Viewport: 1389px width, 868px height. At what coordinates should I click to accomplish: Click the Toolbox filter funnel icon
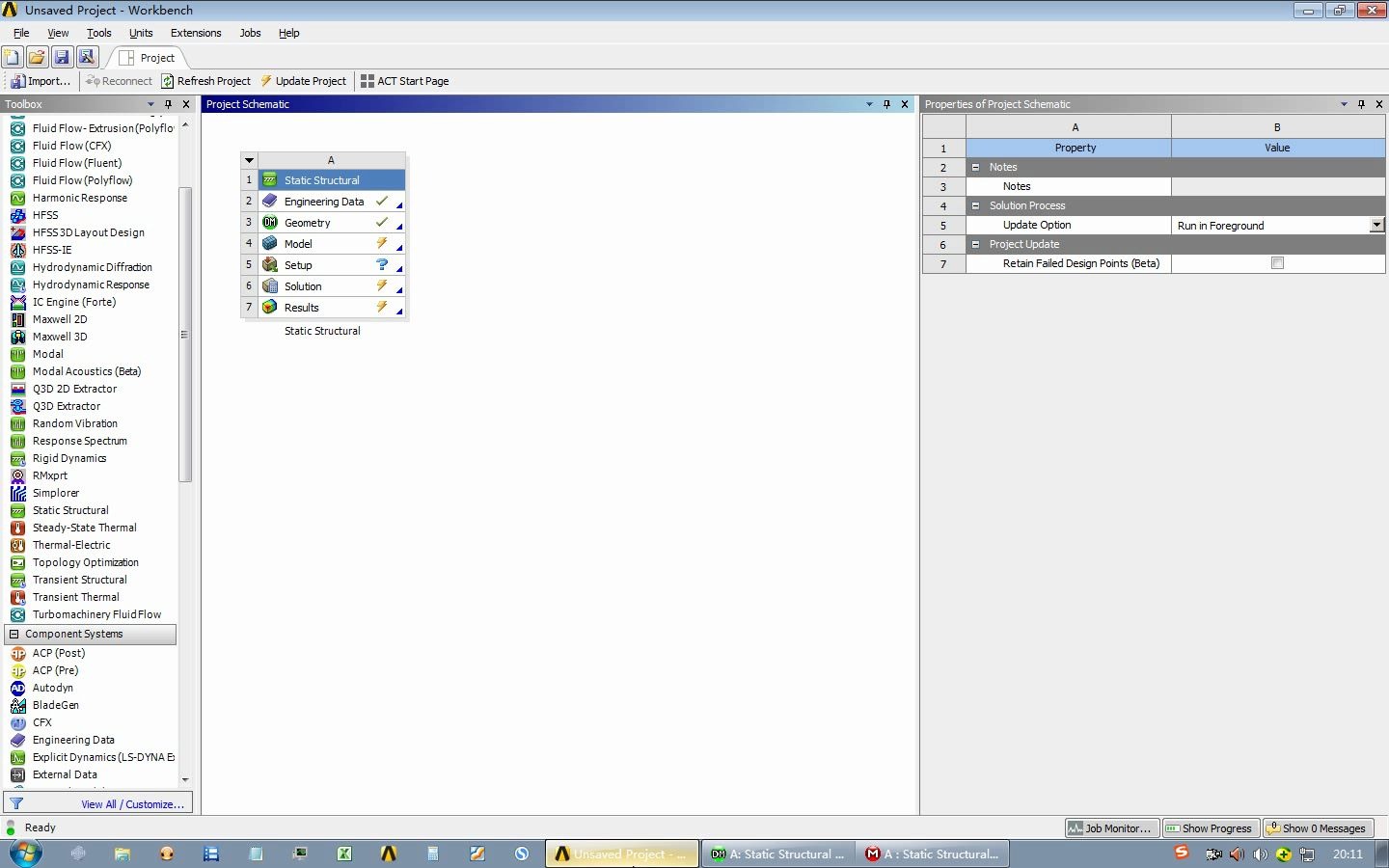pos(16,803)
